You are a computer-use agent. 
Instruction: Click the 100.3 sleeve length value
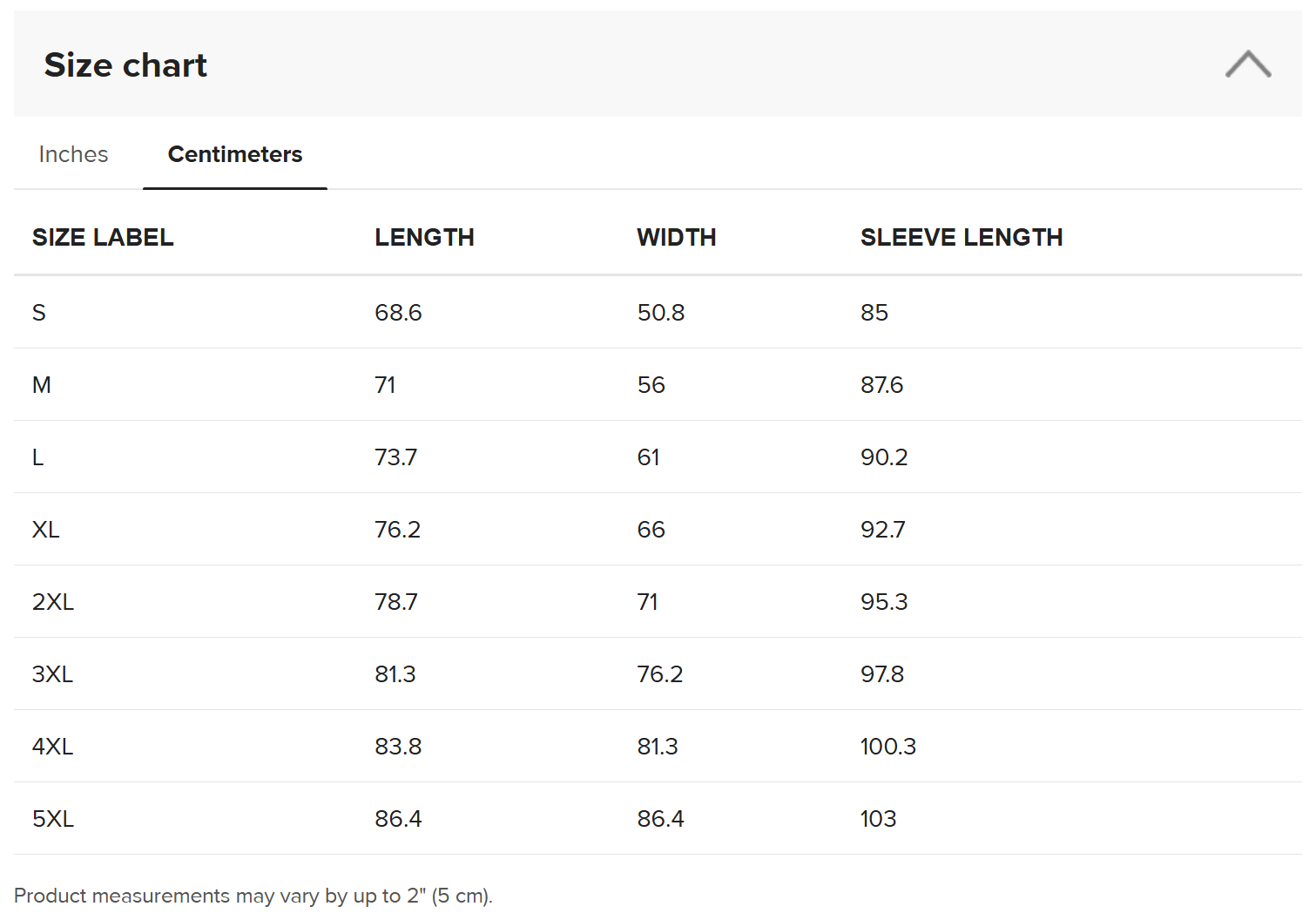tap(887, 747)
